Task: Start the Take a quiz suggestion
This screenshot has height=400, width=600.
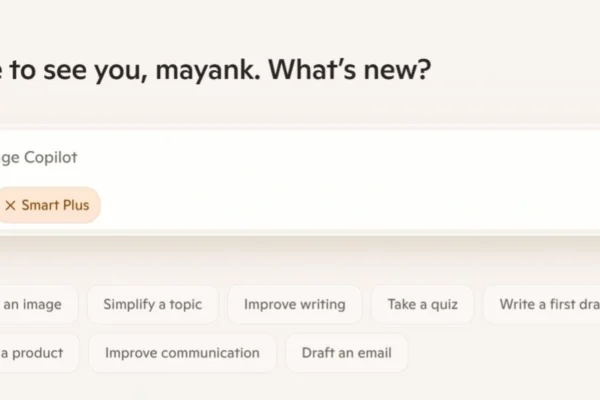Action: pos(421,304)
